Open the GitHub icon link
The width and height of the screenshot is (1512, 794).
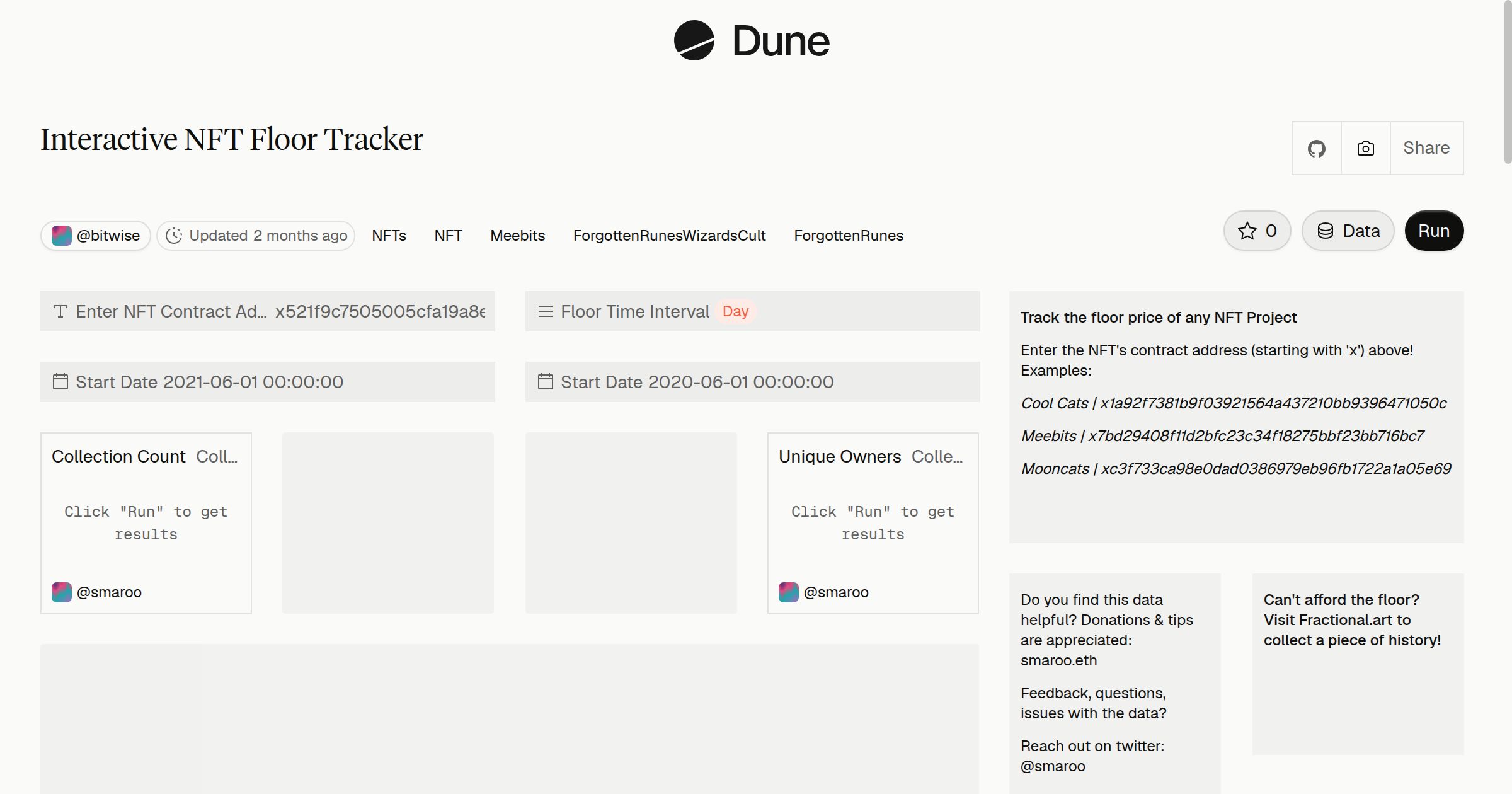(1316, 148)
